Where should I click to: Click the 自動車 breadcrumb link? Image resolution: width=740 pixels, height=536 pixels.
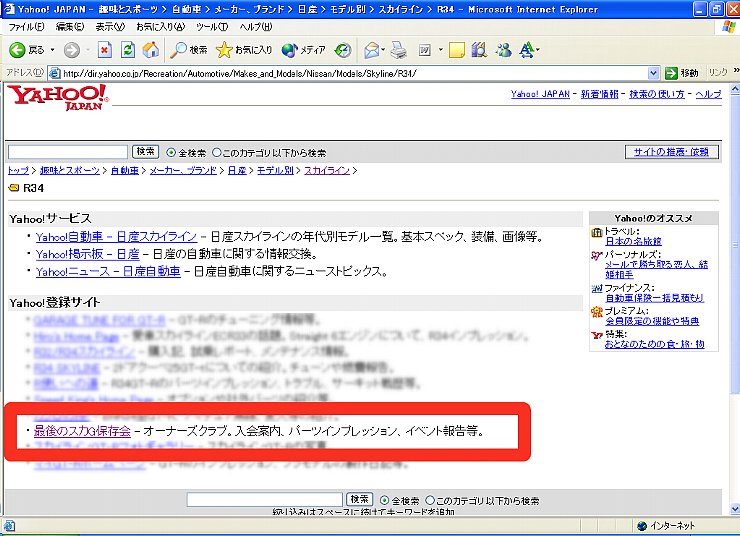[125, 170]
